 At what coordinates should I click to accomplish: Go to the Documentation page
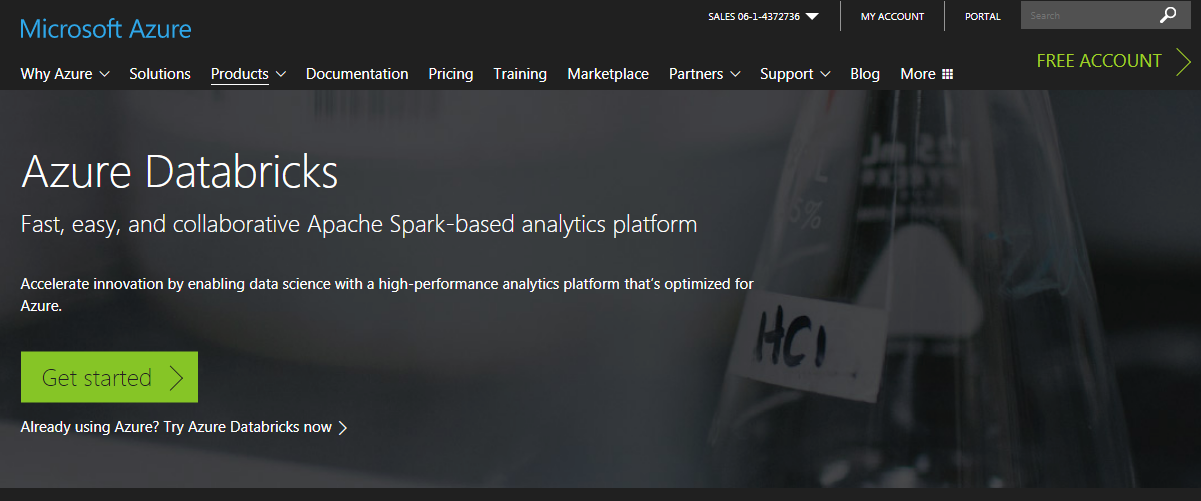(x=357, y=74)
